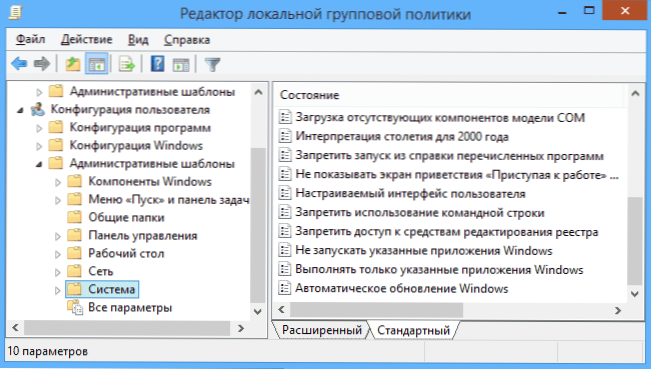Viewport: 651px width, 369px height.
Task: Click the up one level folder icon
Action: (x=73, y=64)
